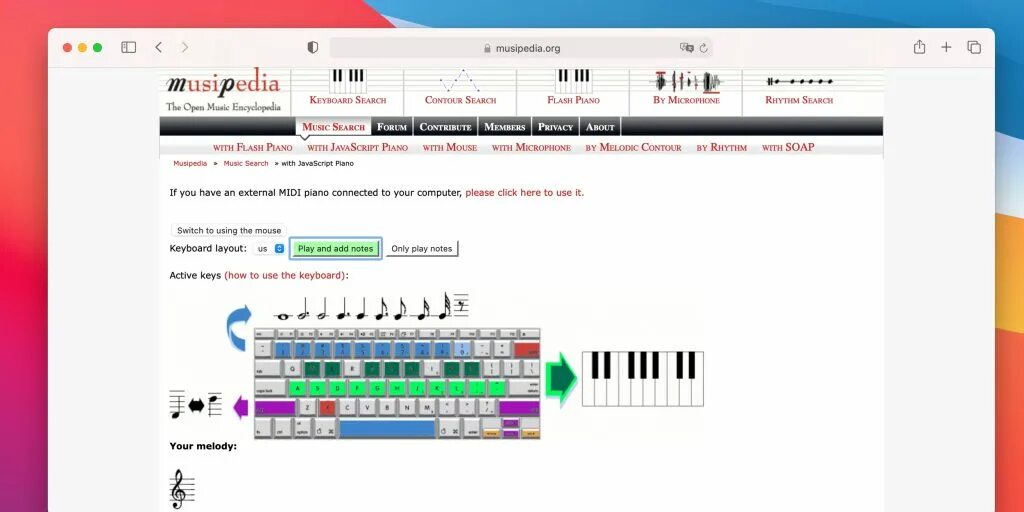The height and width of the screenshot is (512, 1024).
Task: Open the Rhythm Search text link
Action: point(799,100)
